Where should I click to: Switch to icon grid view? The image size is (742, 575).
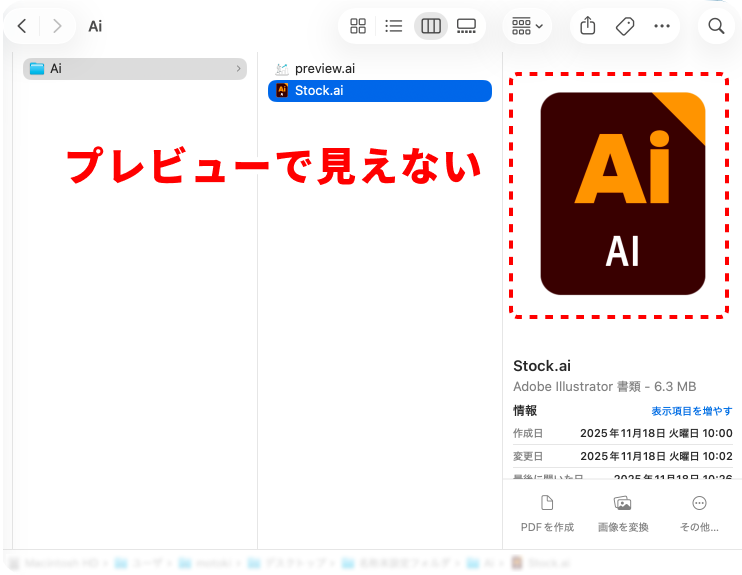(358, 26)
